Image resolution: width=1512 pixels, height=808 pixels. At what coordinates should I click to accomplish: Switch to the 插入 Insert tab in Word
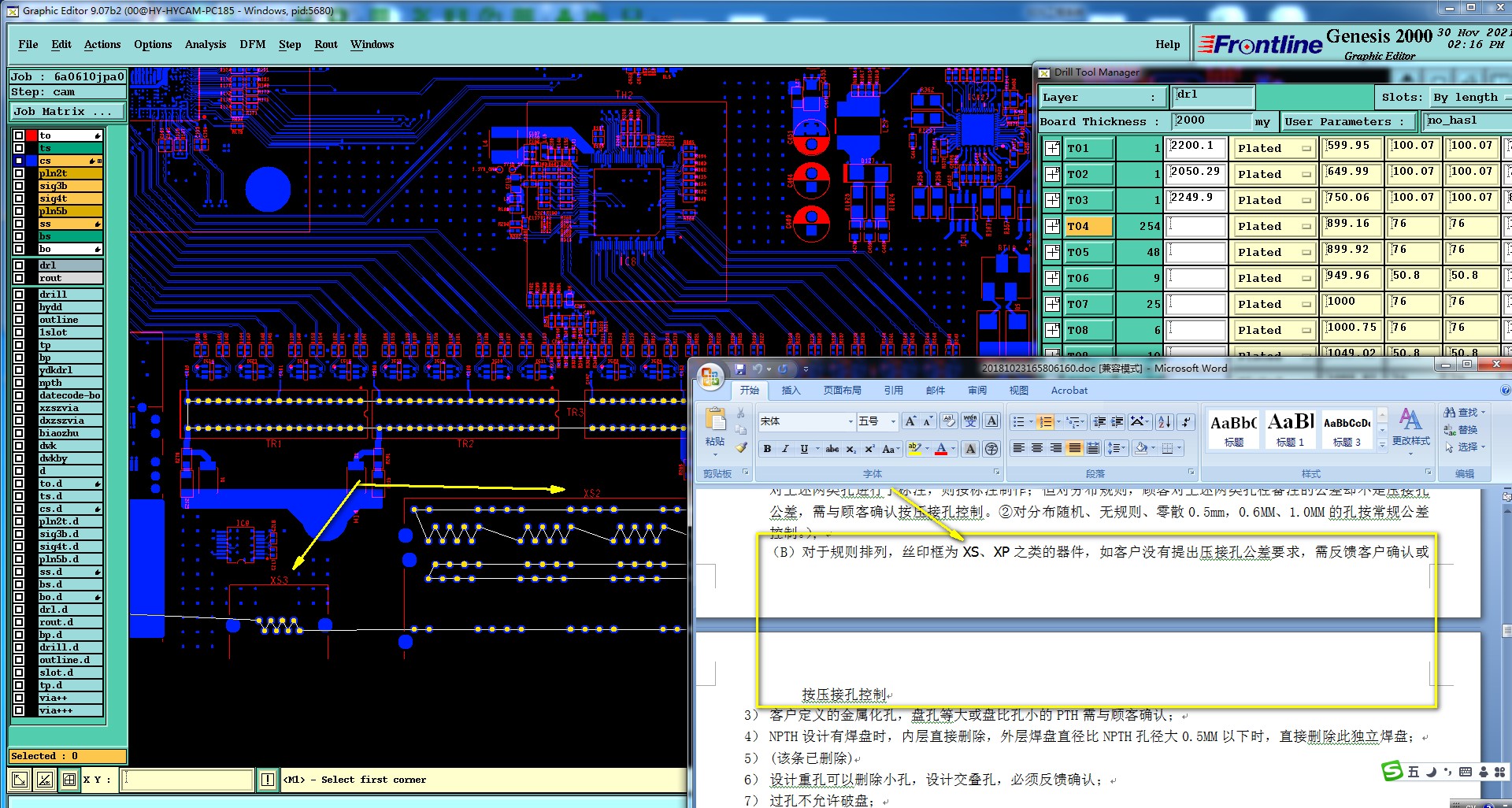pyautogui.click(x=791, y=390)
